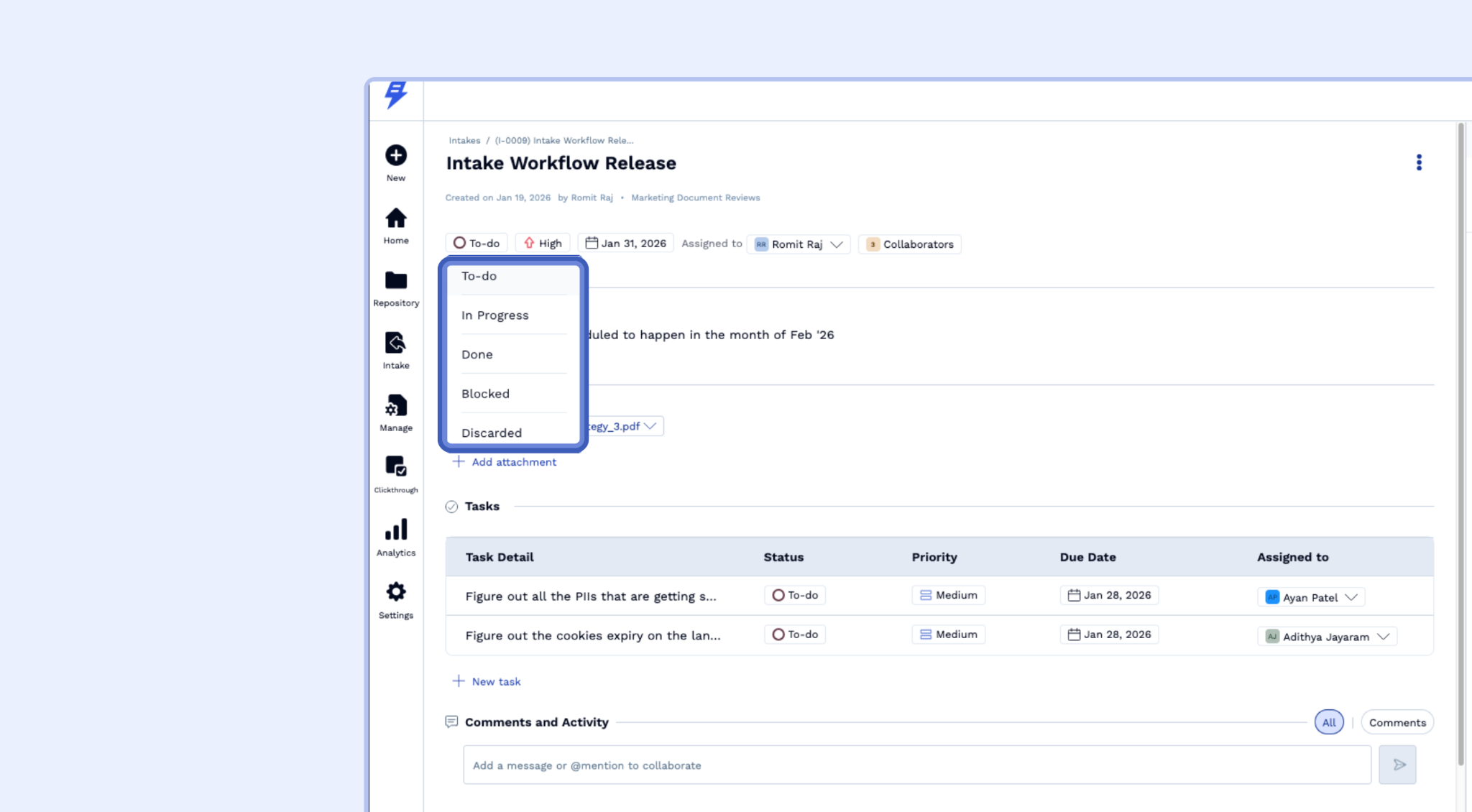Open the Manage sidebar icon

pyautogui.click(x=395, y=406)
